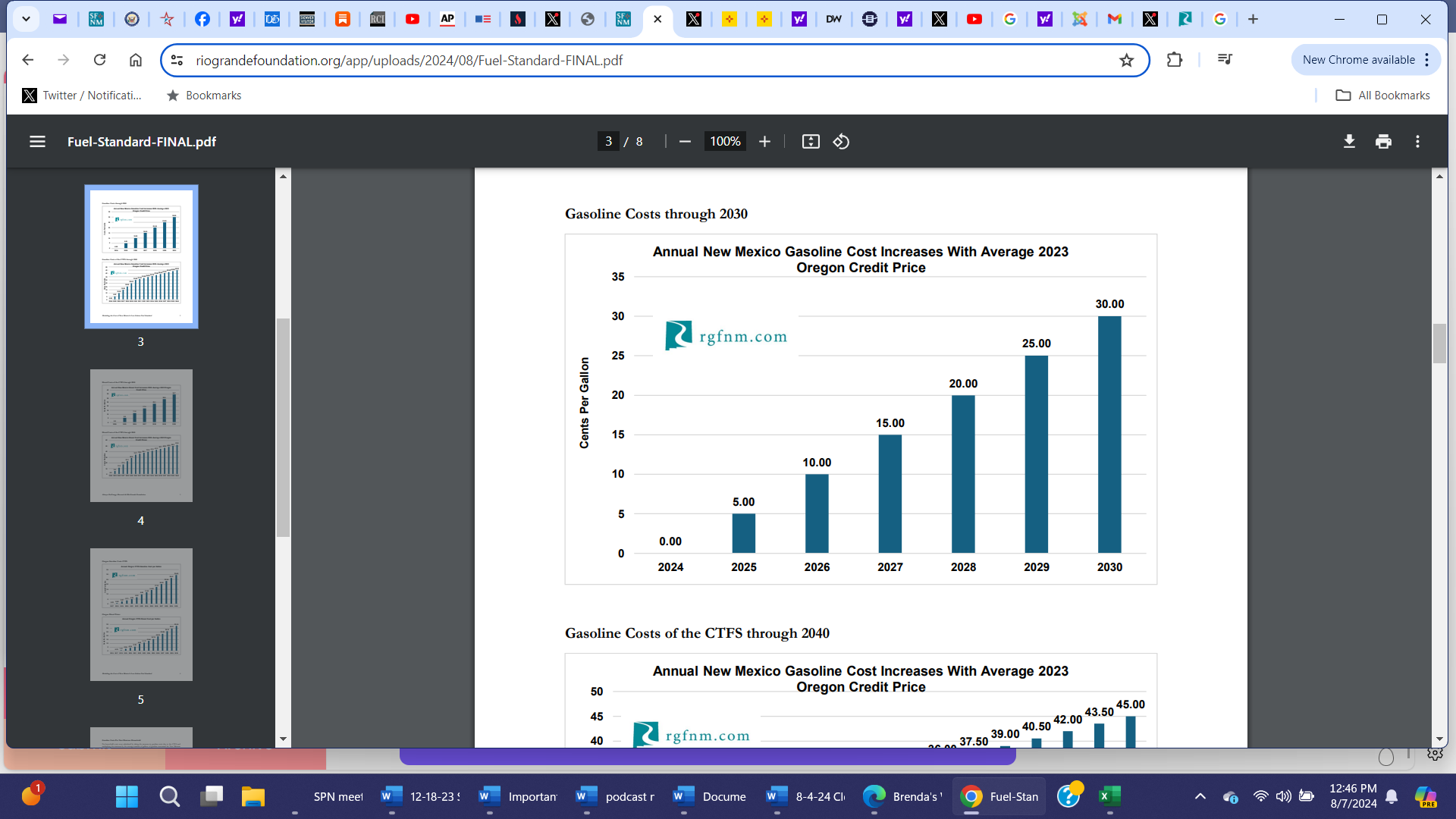Screen dimensions: 1456x819
Task: Select page 4 thumbnail
Action: 141,435
